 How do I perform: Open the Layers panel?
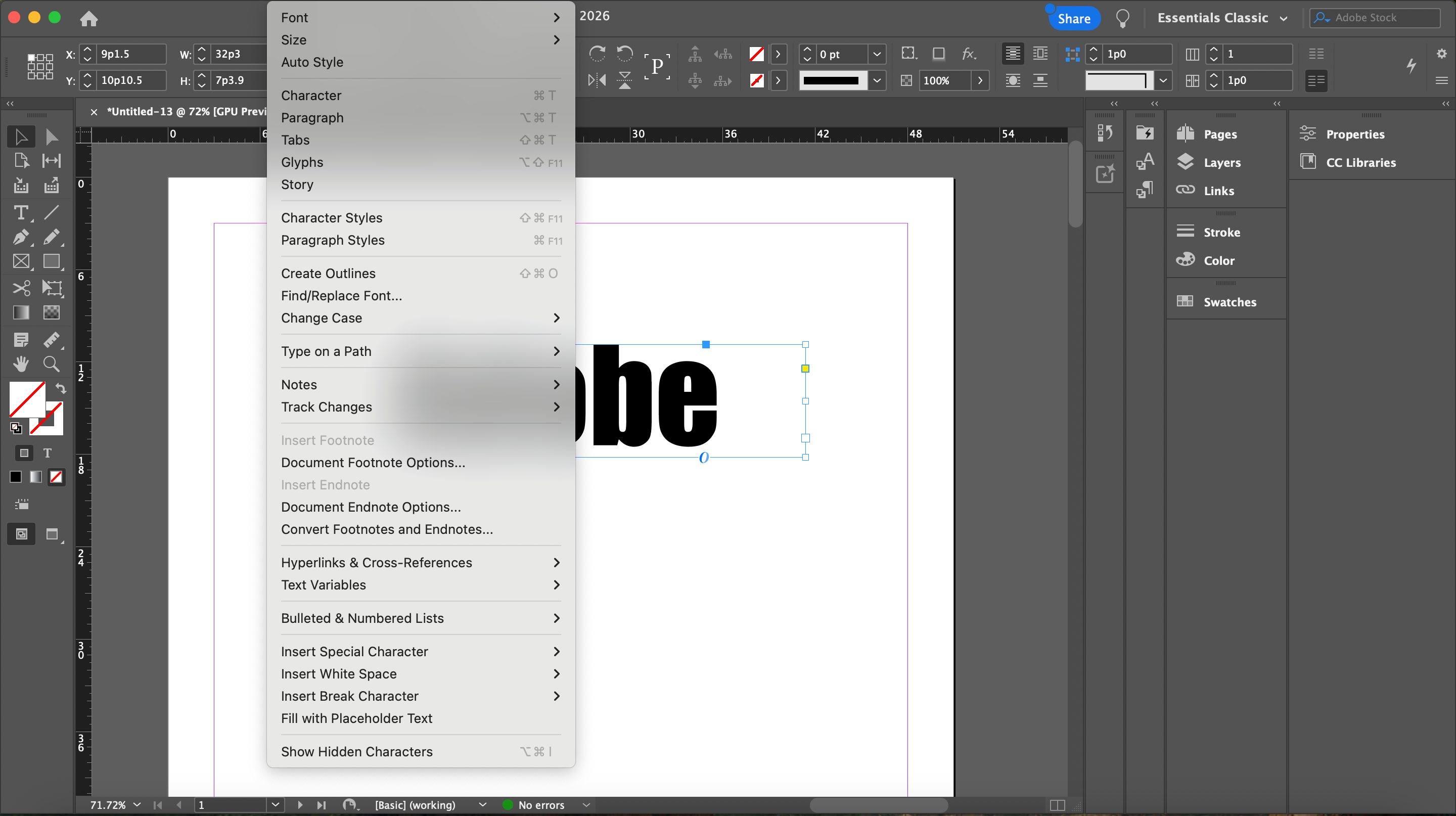pos(1221,163)
